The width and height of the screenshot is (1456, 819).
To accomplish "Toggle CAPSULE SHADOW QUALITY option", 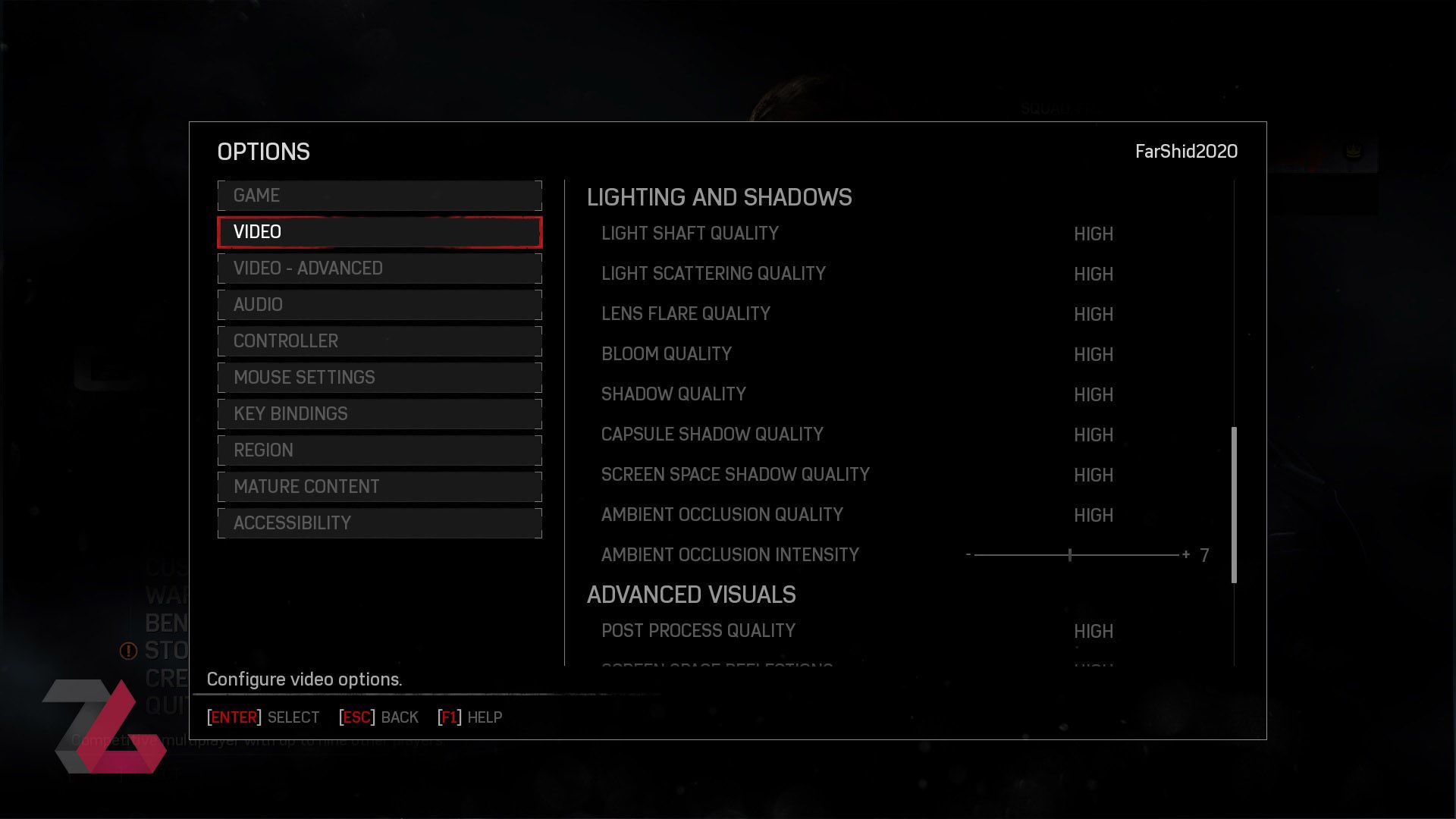I will tap(1094, 434).
